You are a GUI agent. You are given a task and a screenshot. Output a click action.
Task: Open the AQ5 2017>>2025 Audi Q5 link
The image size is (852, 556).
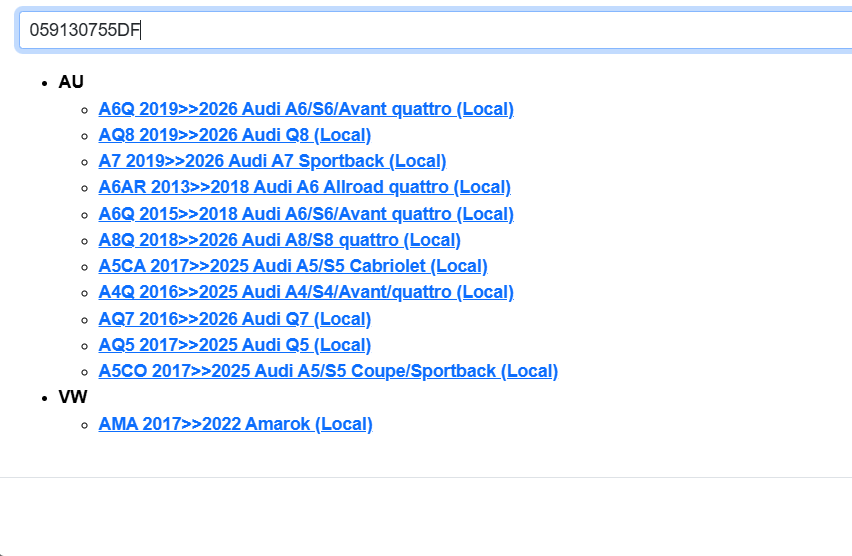pyautogui.click(x=234, y=345)
